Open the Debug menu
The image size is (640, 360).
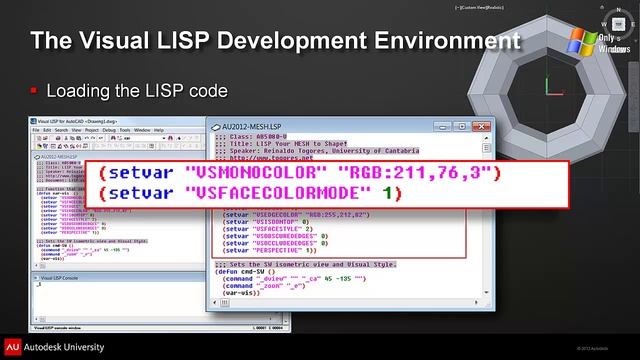[109, 130]
